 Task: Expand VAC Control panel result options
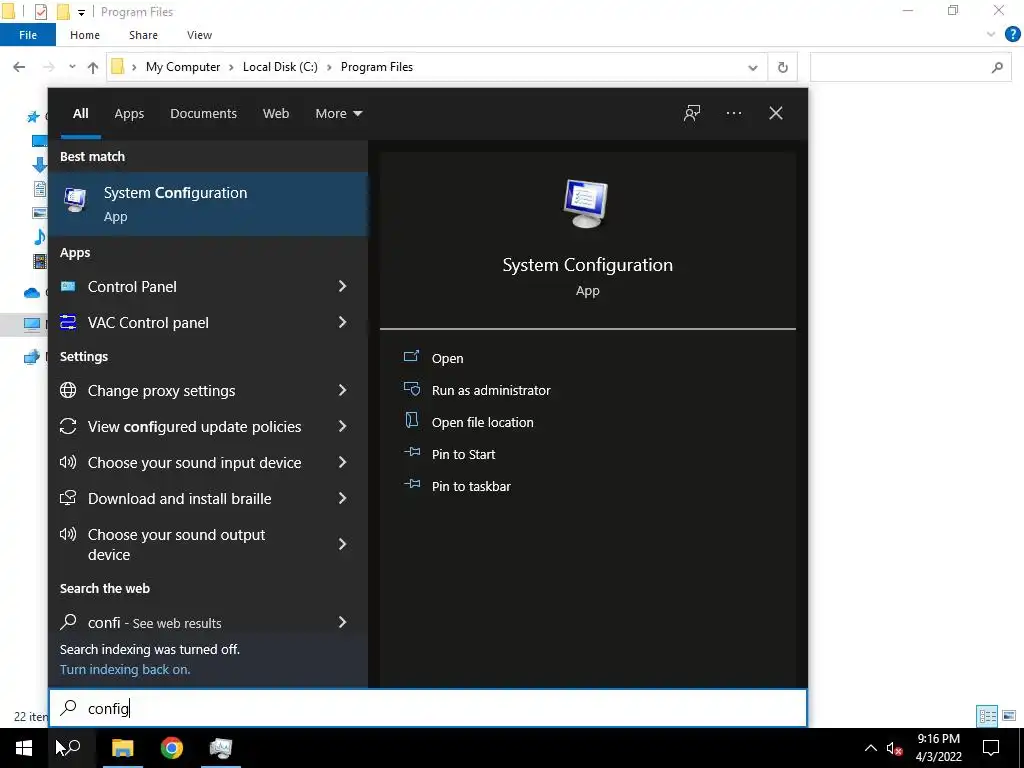pos(342,322)
